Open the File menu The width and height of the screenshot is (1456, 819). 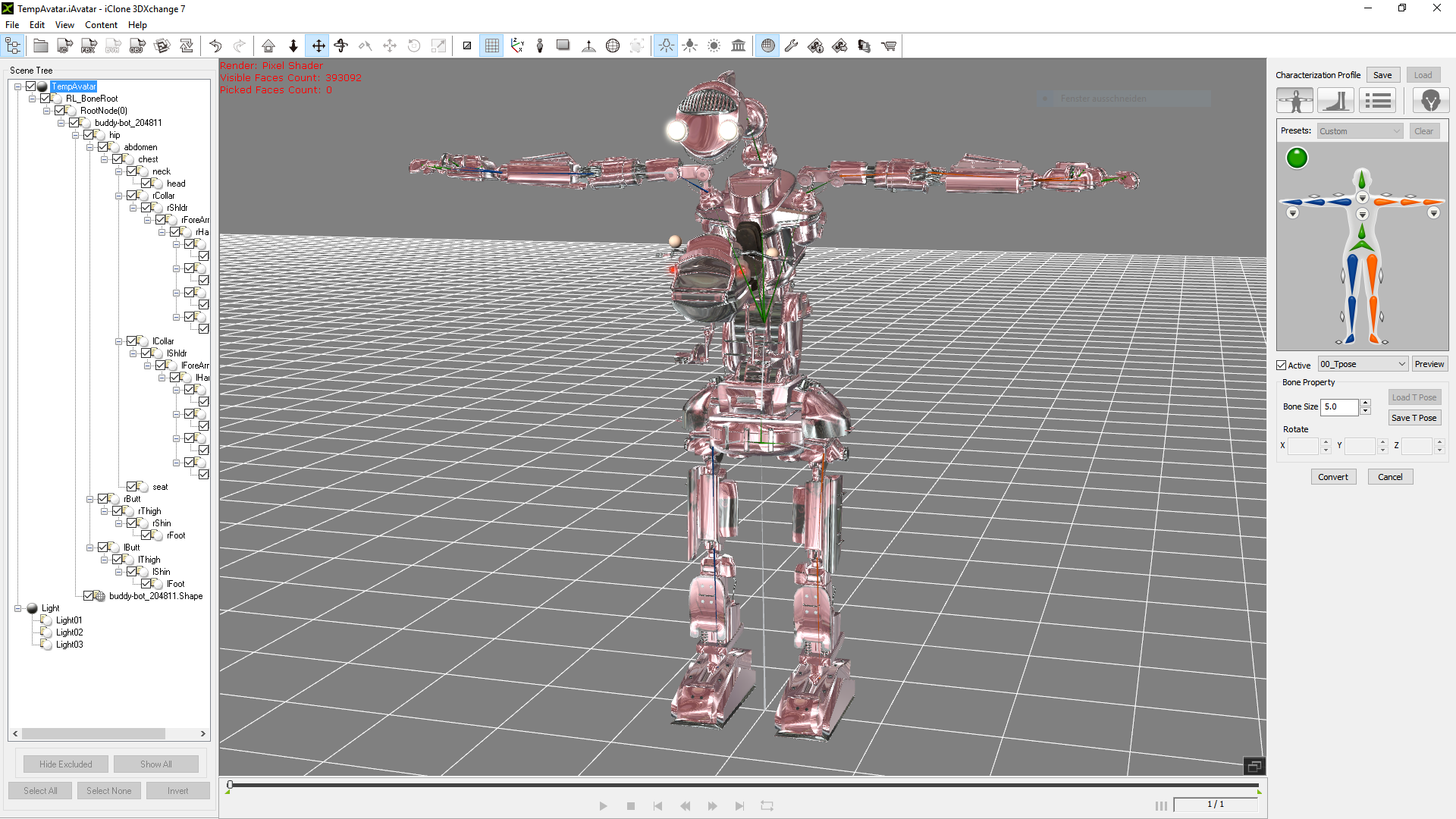click(12, 25)
